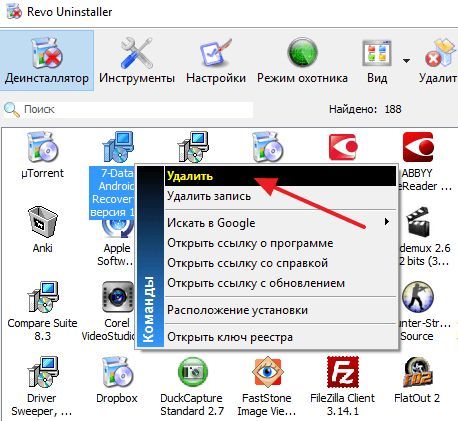Screen dimensions: 458x421
Task: Activate Режим охотника hunter mode
Action: pyautogui.click(x=302, y=61)
